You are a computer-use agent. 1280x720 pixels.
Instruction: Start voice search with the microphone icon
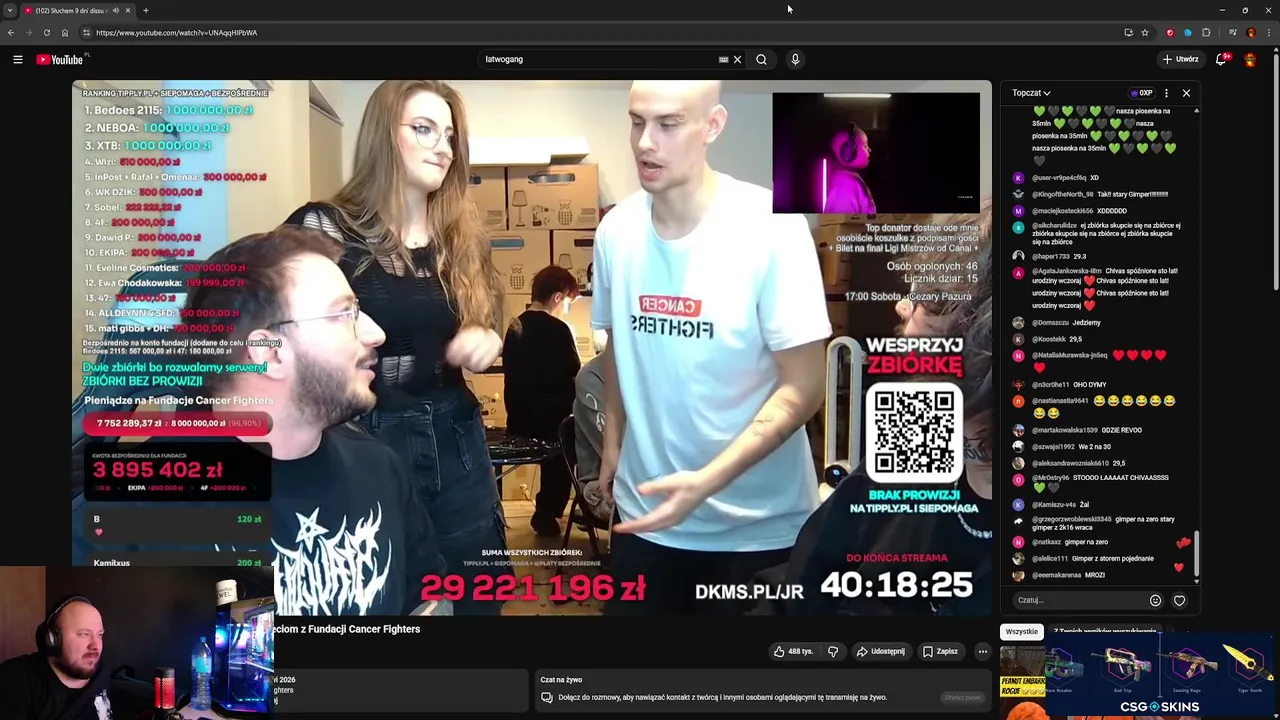(x=795, y=59)
